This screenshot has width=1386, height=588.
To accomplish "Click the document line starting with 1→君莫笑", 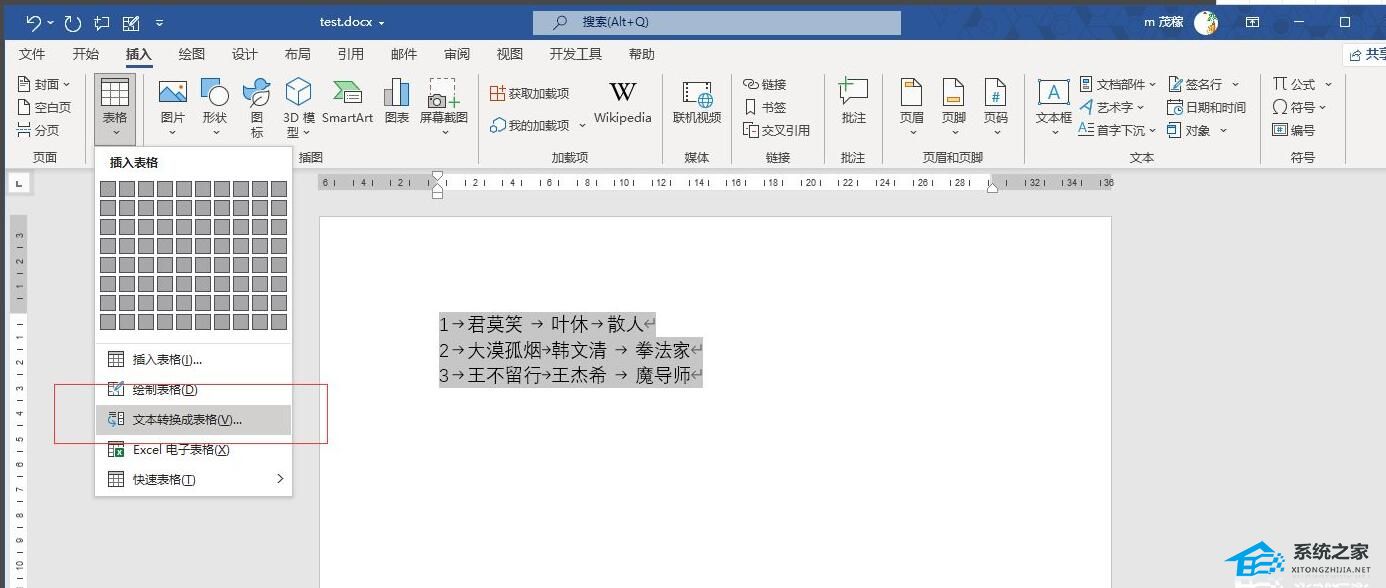I will tap(548, 324).
